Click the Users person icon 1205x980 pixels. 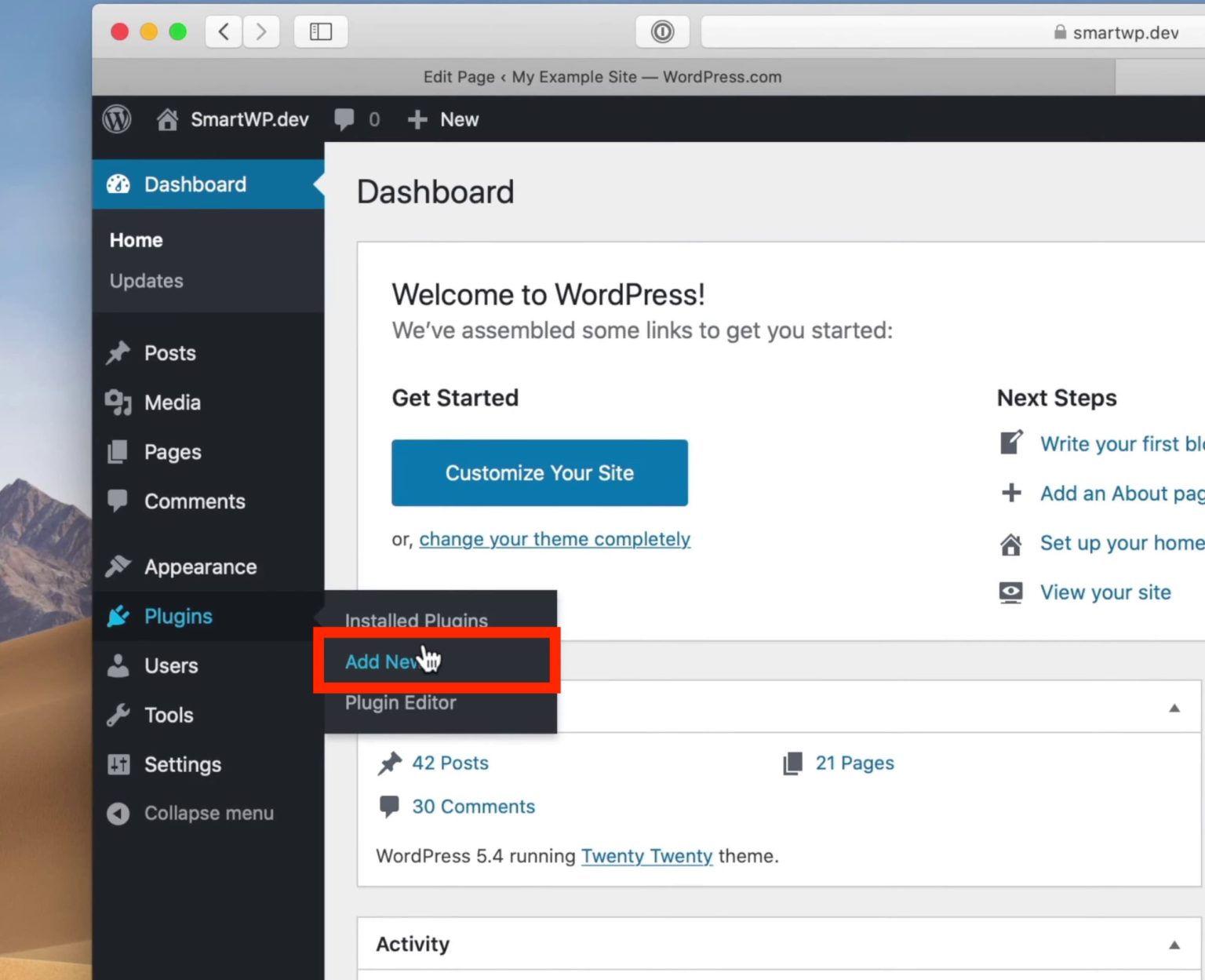pos(118,665)
